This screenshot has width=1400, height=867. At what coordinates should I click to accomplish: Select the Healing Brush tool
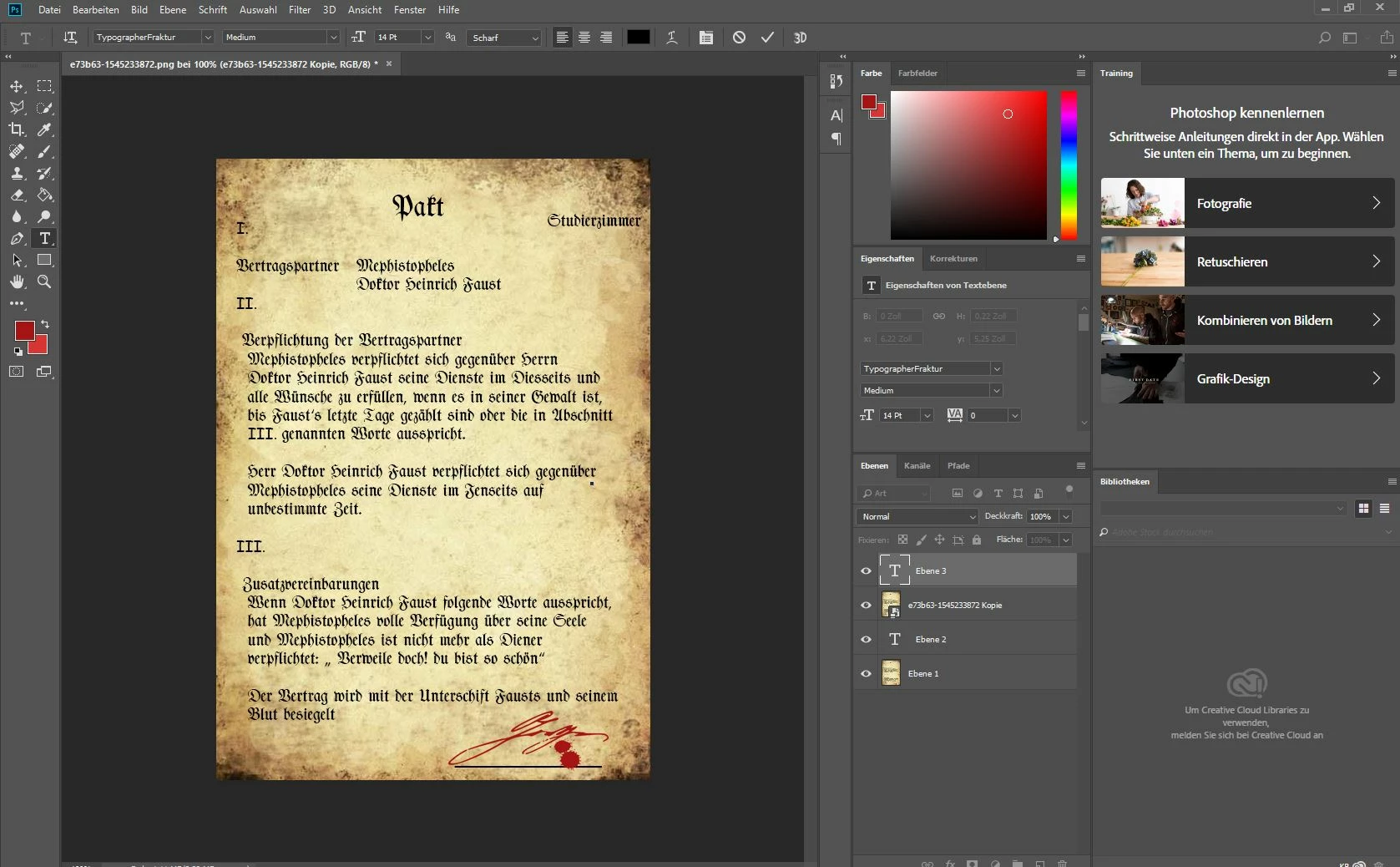(x=17, y=151)
